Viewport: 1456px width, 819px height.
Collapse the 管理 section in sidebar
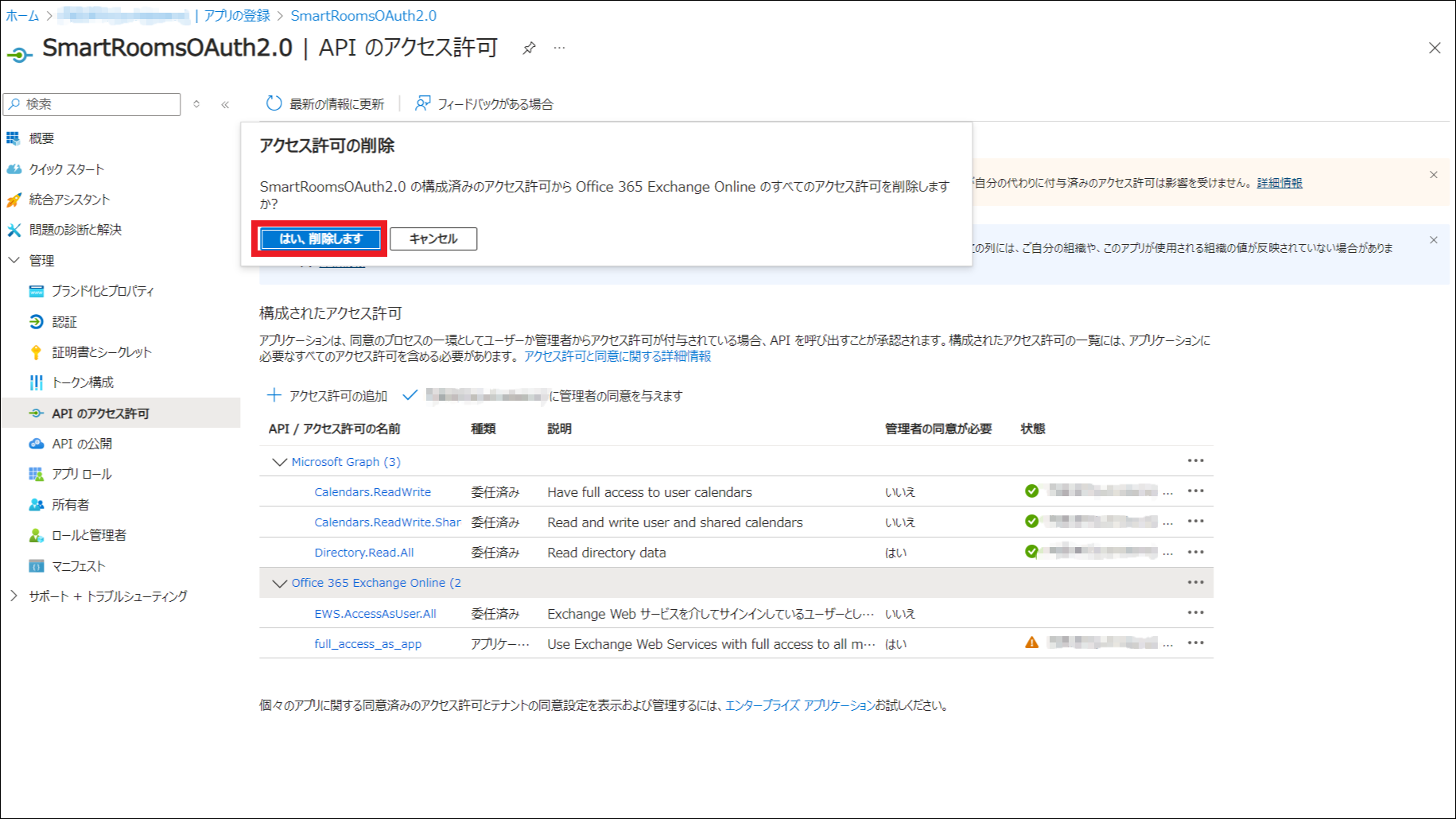point(14,260)
